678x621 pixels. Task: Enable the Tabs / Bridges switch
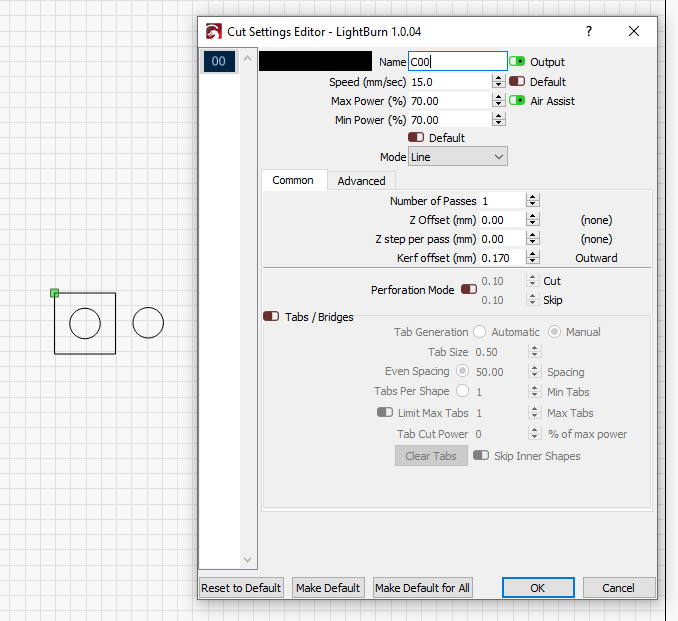click(x=271, y=317)
